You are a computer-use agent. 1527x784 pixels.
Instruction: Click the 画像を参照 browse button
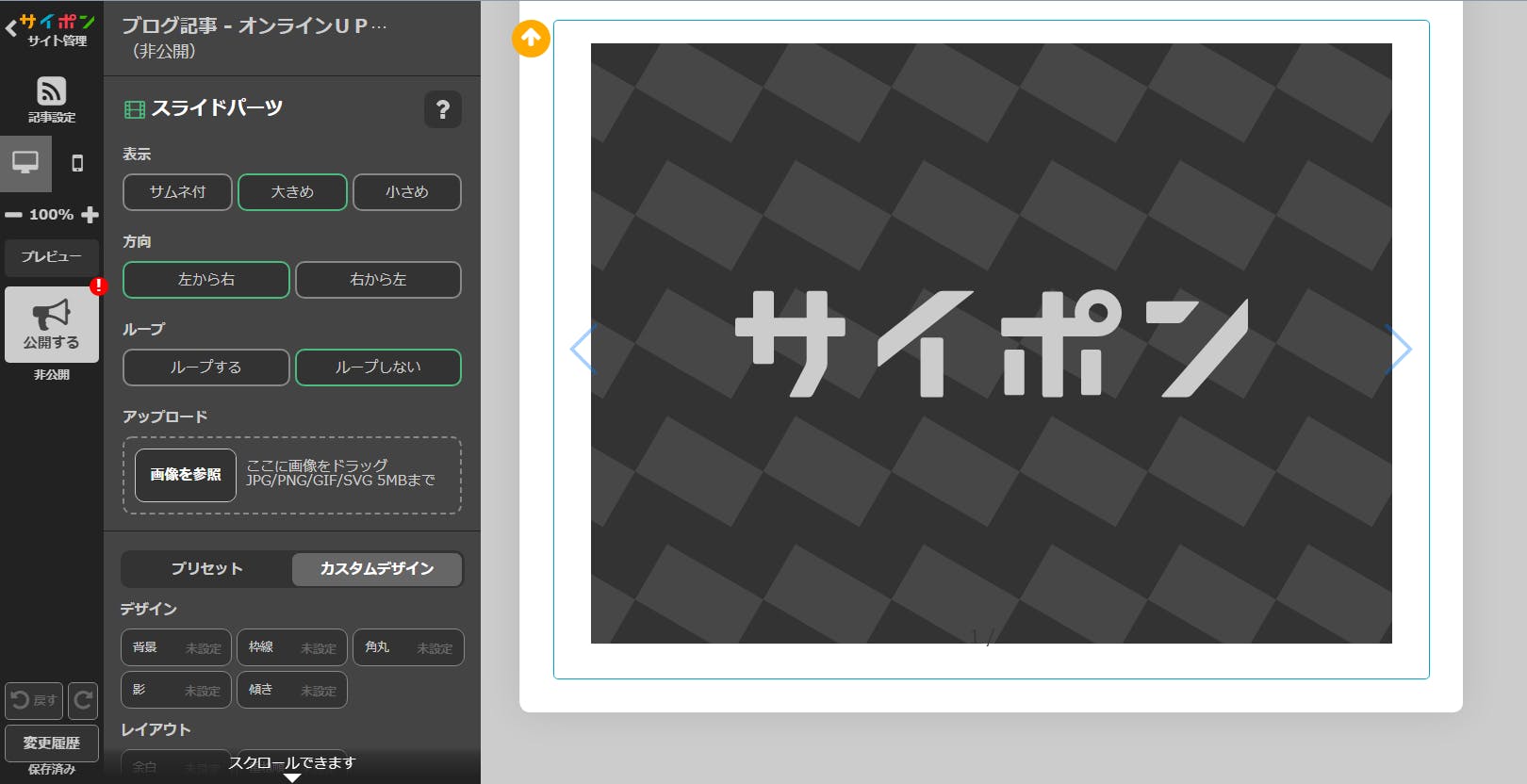click(x=186, y=475)
